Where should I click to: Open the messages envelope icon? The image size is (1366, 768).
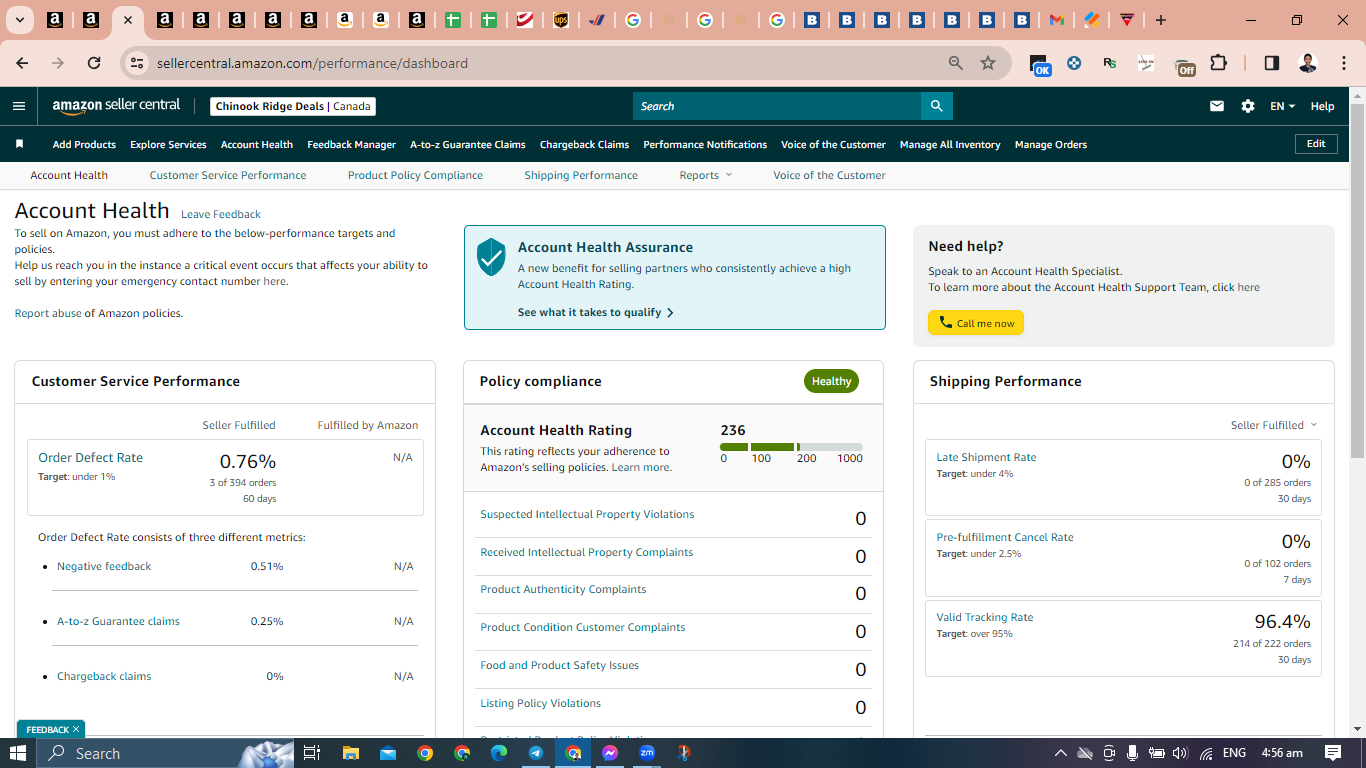click(x=1217, y=106)
